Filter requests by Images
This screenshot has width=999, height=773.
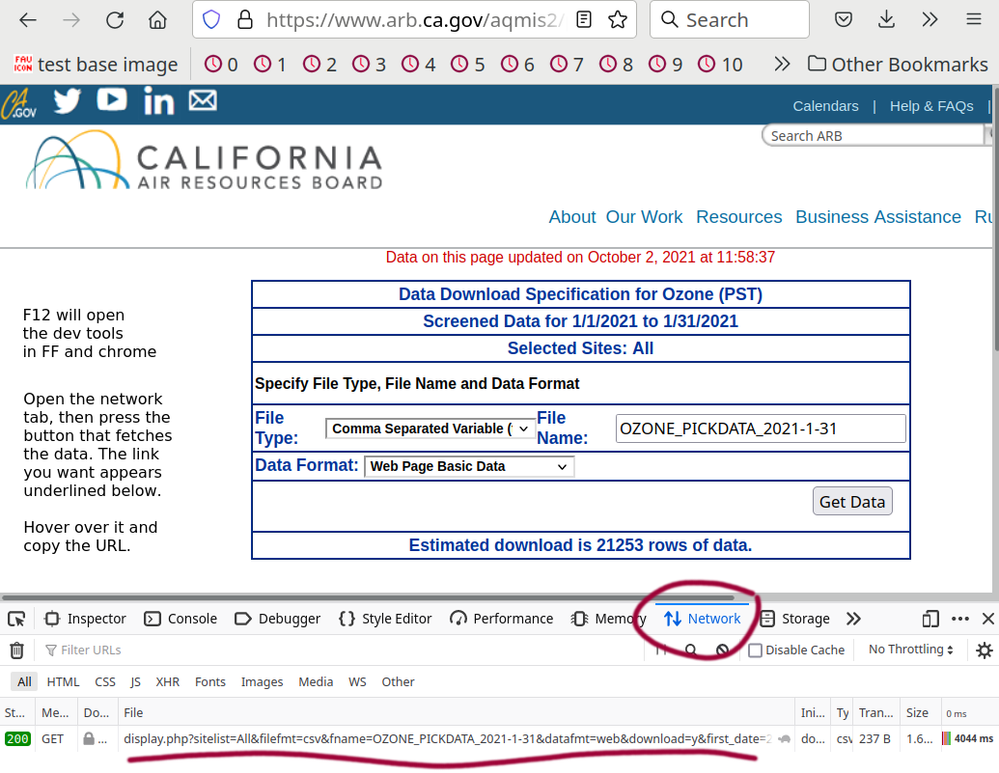pos(262,682)
